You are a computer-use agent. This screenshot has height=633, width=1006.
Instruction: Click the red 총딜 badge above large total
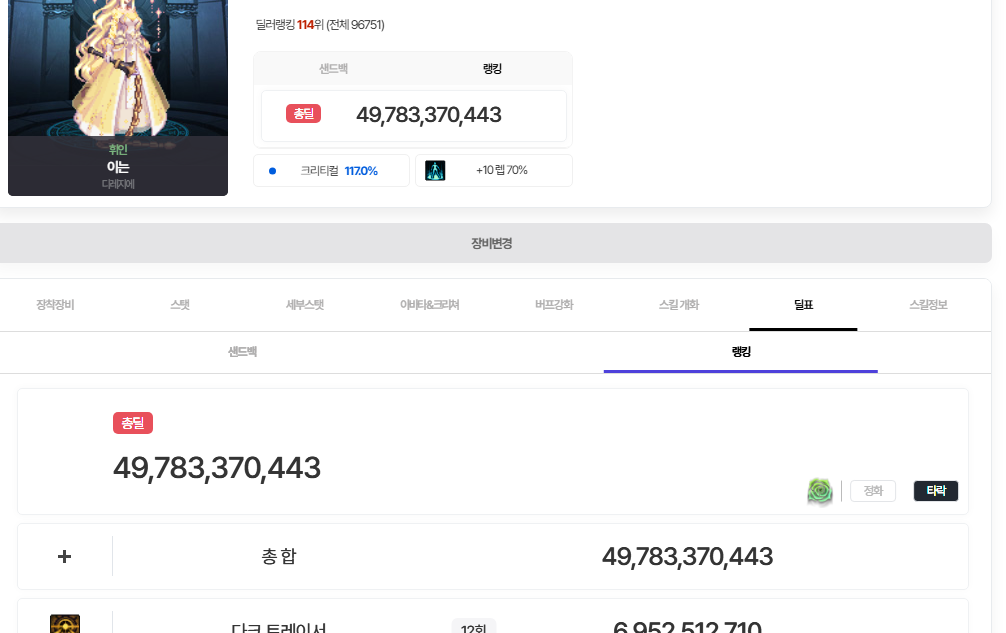133,423
